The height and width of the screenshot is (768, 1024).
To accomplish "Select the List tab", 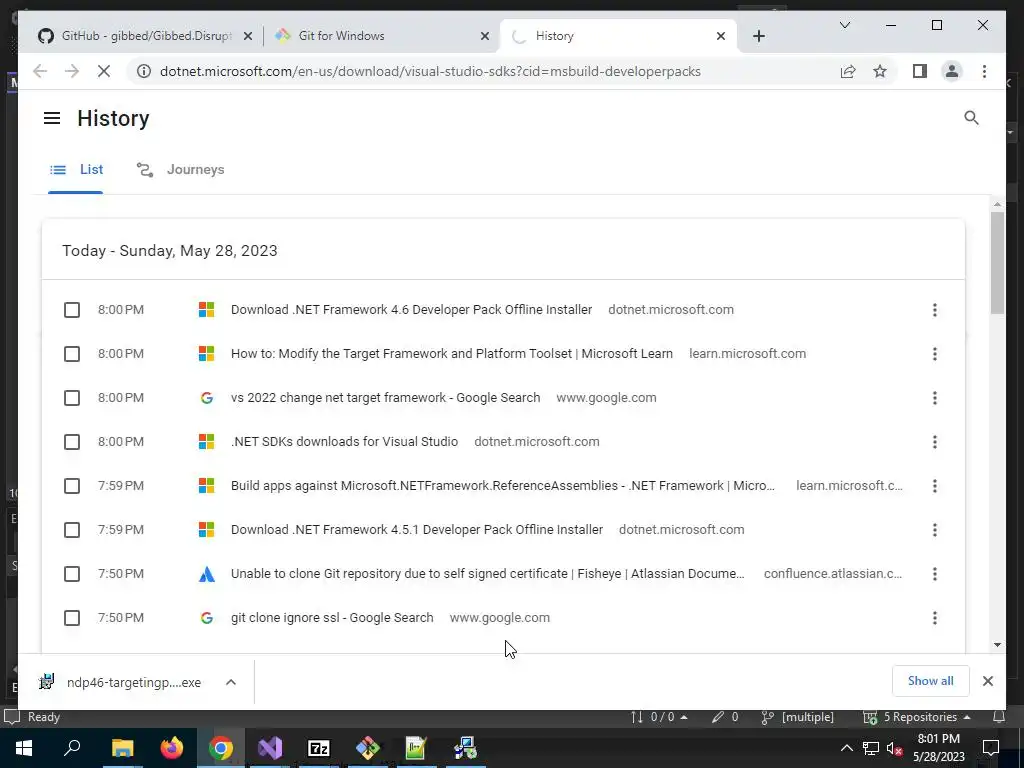I will click(x=76, y=169).
